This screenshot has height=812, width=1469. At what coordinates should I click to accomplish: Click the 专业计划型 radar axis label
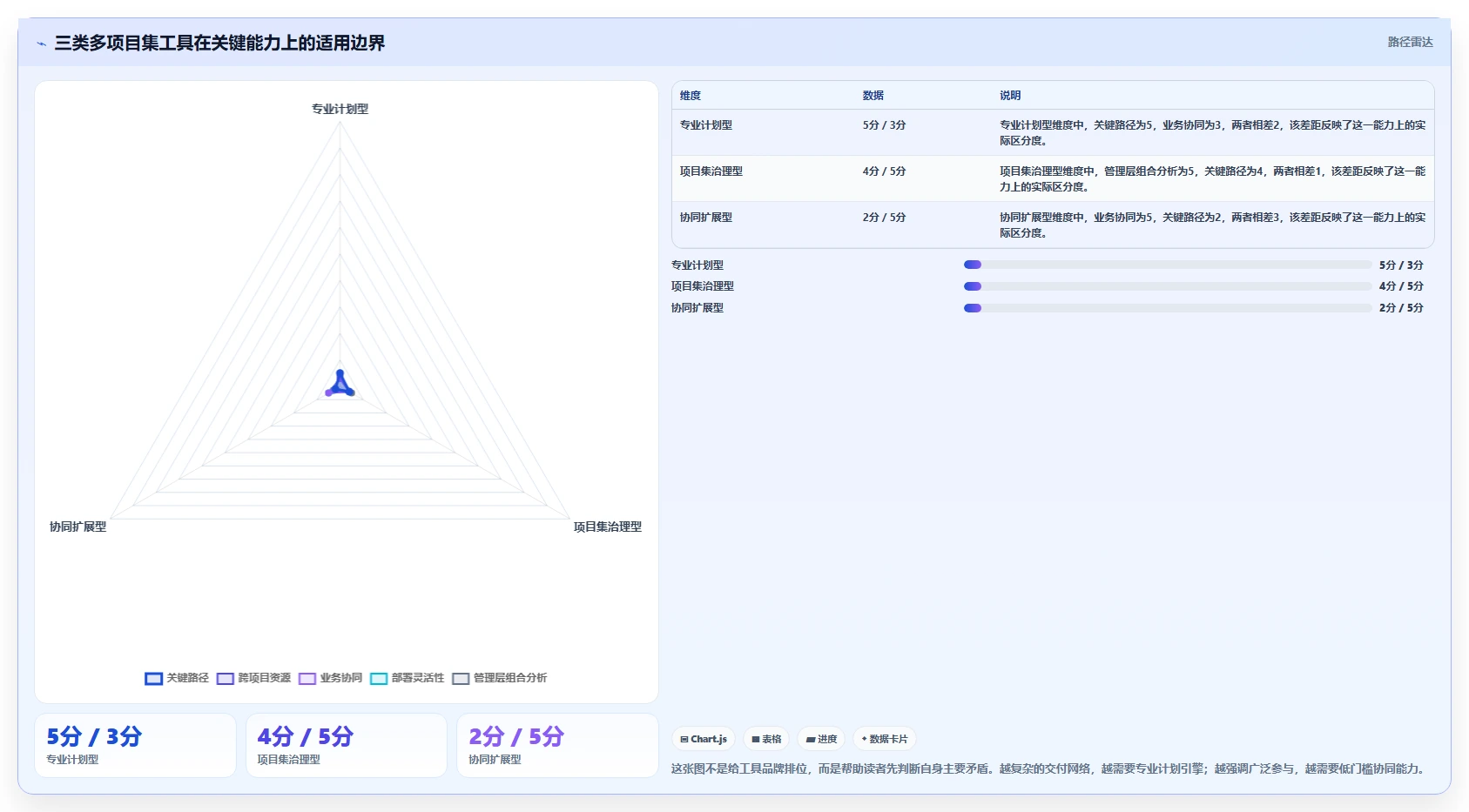(x=340, y=109)
